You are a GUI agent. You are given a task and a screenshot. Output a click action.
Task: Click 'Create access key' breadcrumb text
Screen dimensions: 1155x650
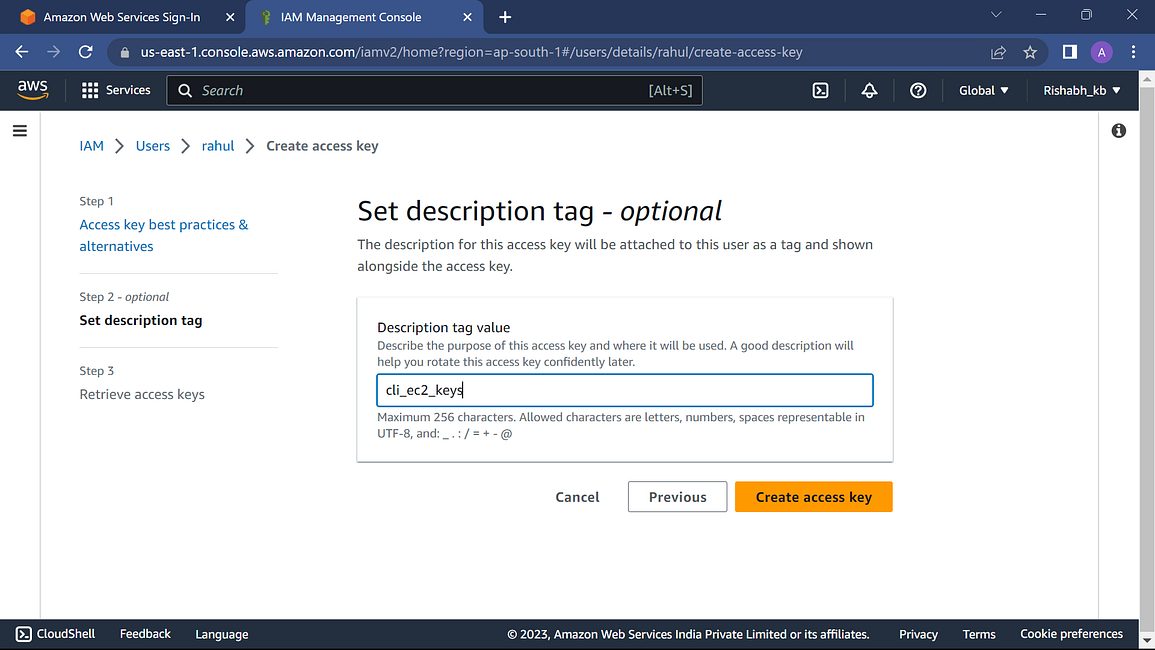coord(323,146)
